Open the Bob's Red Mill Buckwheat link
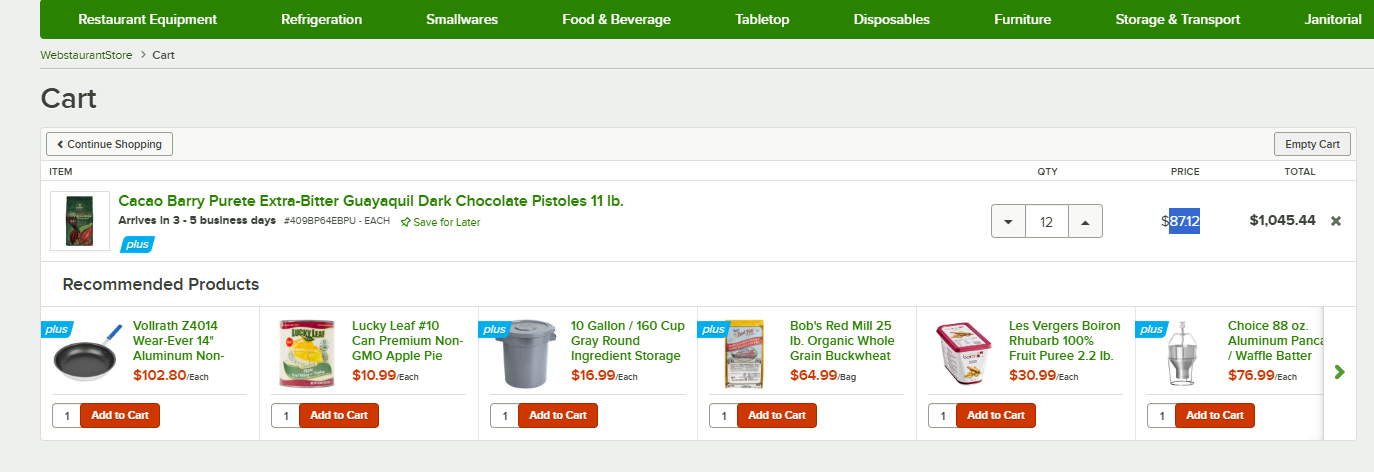Screen dimensions: 1374x472 coord(841,341)
